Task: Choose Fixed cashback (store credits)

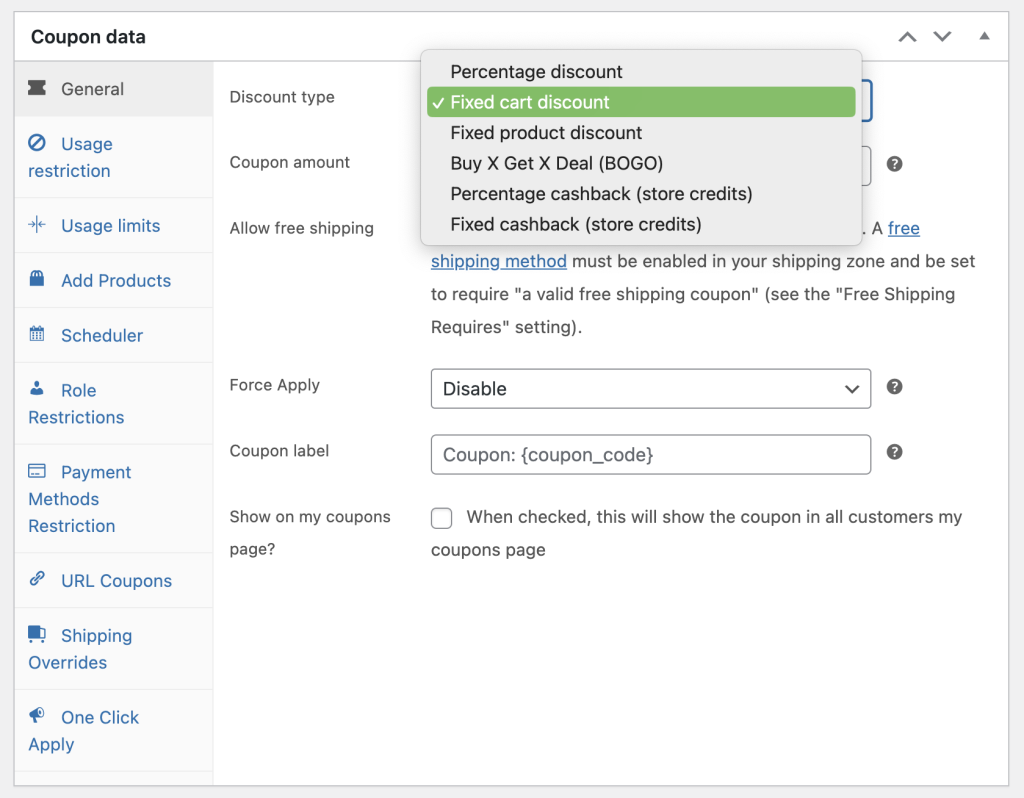Action: tap(641, 225)
